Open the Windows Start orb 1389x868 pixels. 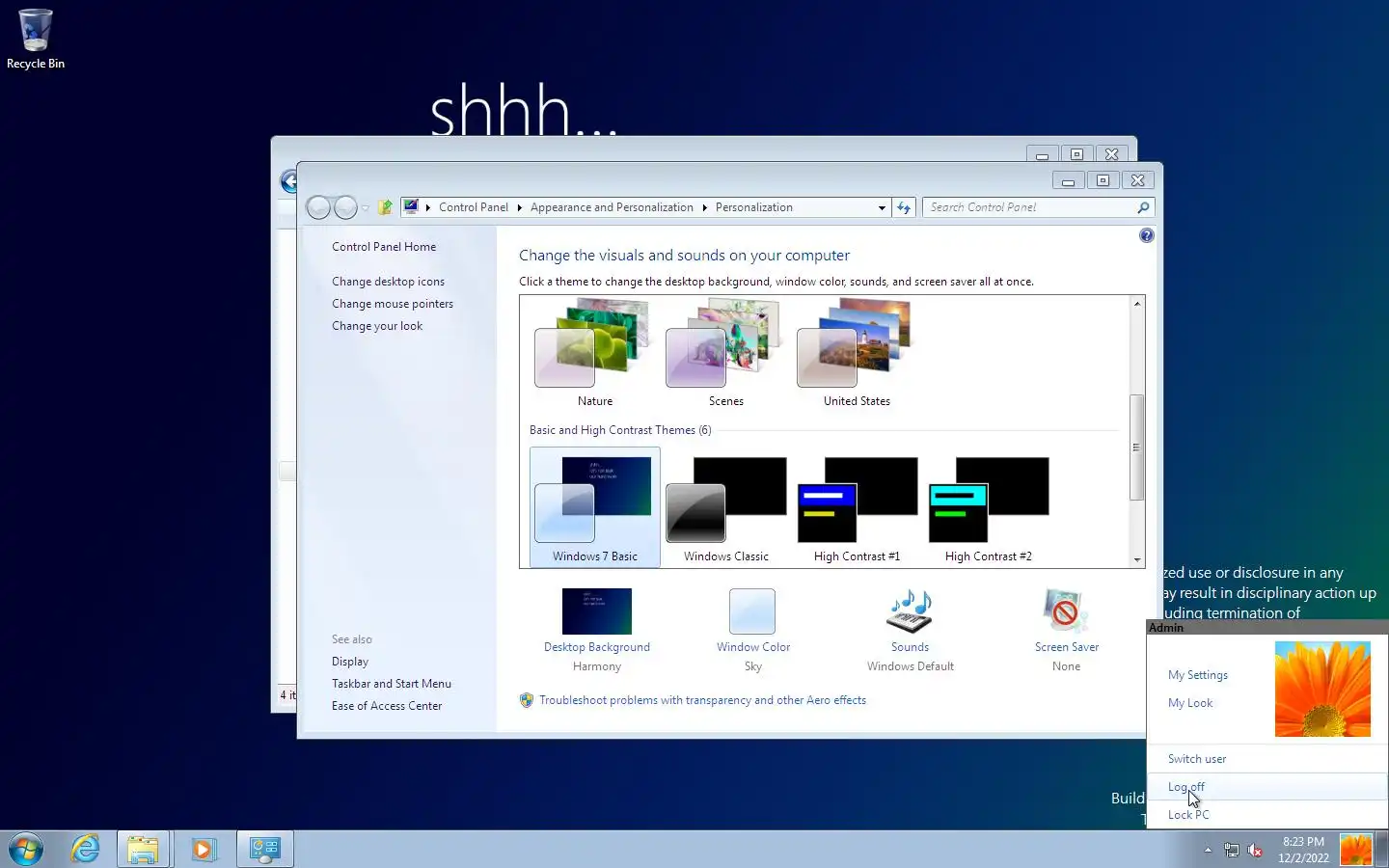[x=26, y=849]
